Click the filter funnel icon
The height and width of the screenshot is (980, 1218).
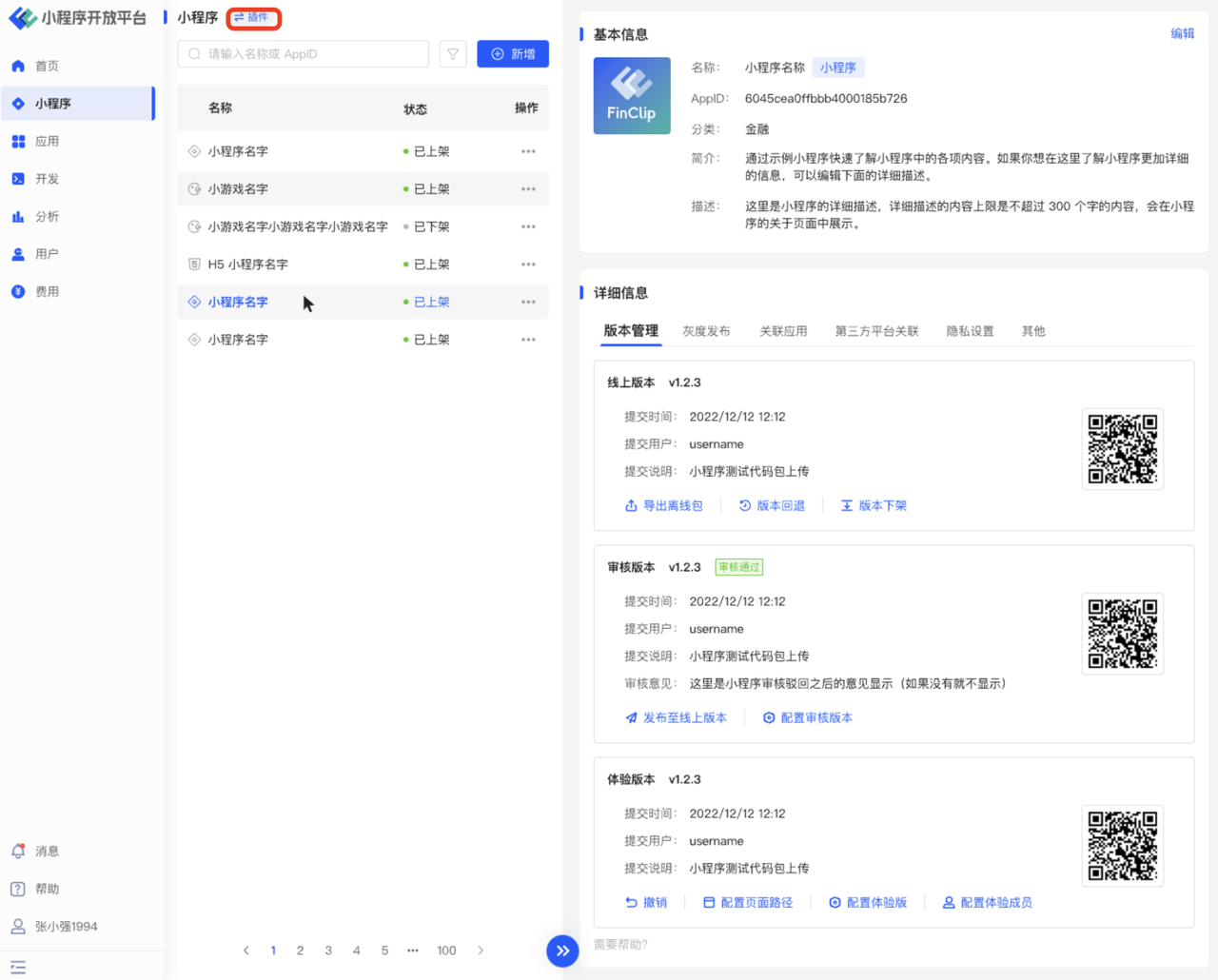(453, 54)
